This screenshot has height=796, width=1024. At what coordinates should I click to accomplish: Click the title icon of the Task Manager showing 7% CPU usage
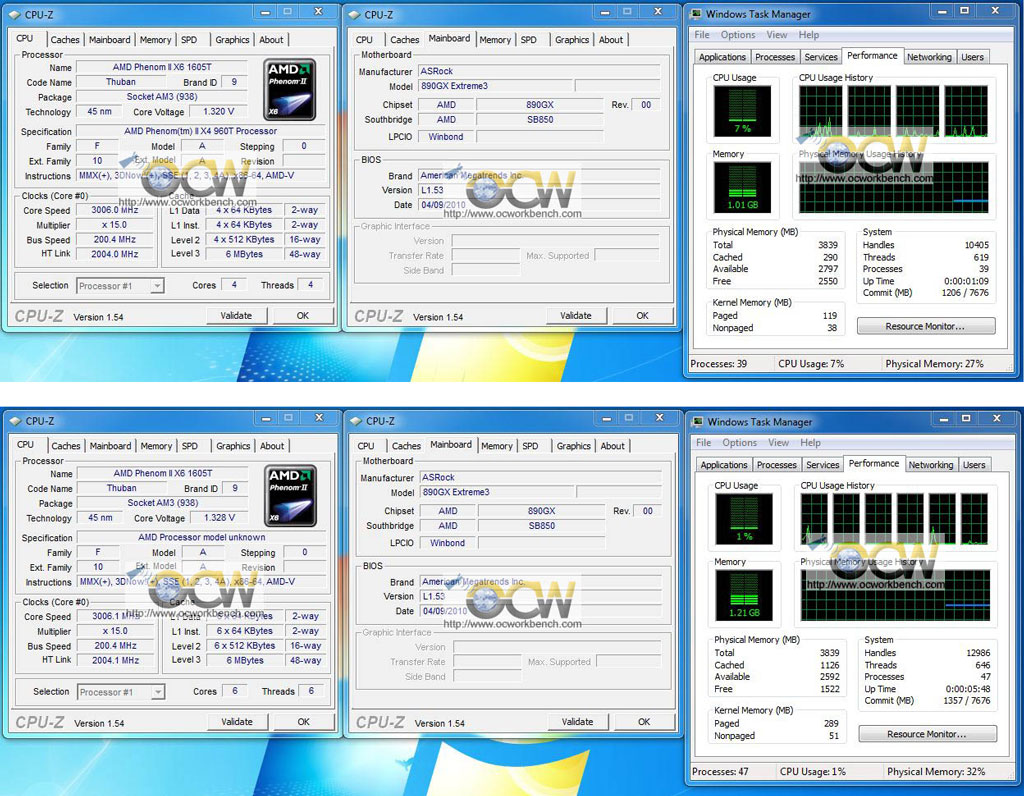click(x=696, y=14)
